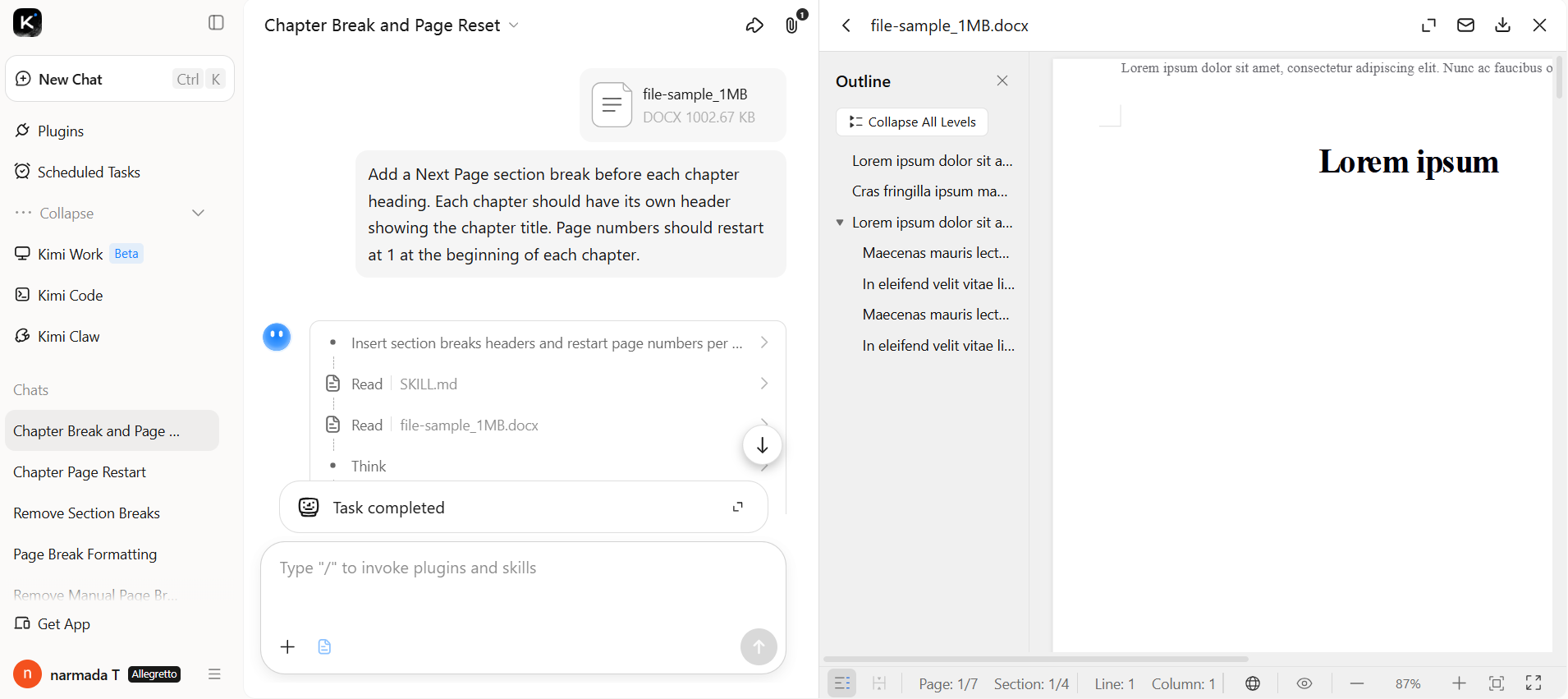Click the Line: 1 status indicator
This screenshot has height=699, width=1568.
point(1114,684)
